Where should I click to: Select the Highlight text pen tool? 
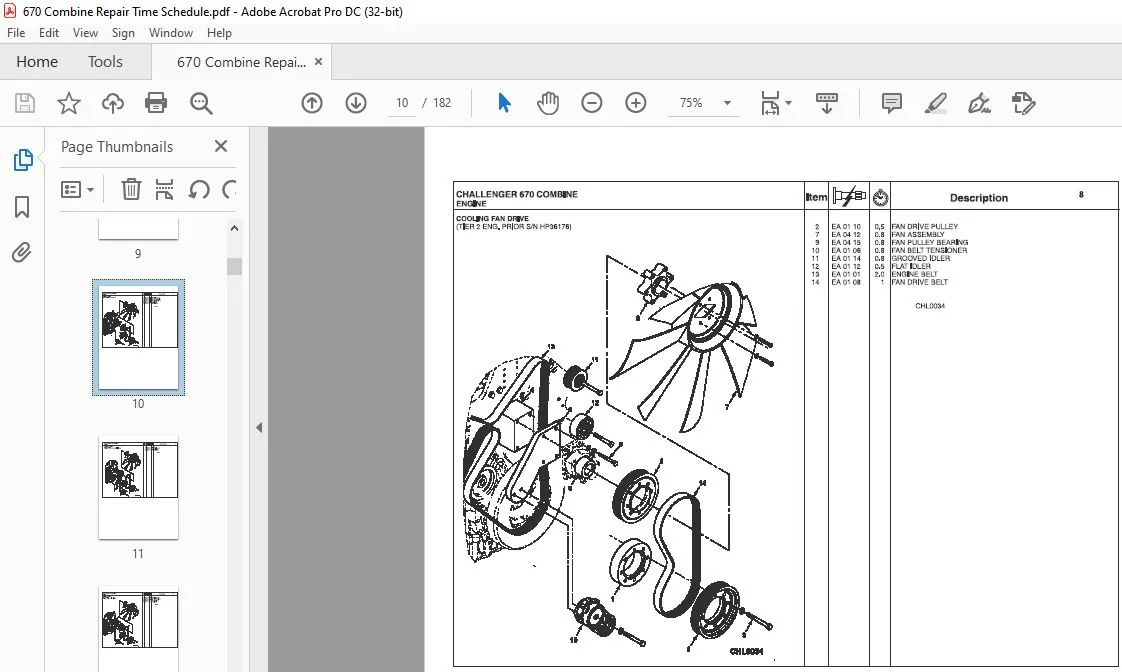tap(936, 103)
